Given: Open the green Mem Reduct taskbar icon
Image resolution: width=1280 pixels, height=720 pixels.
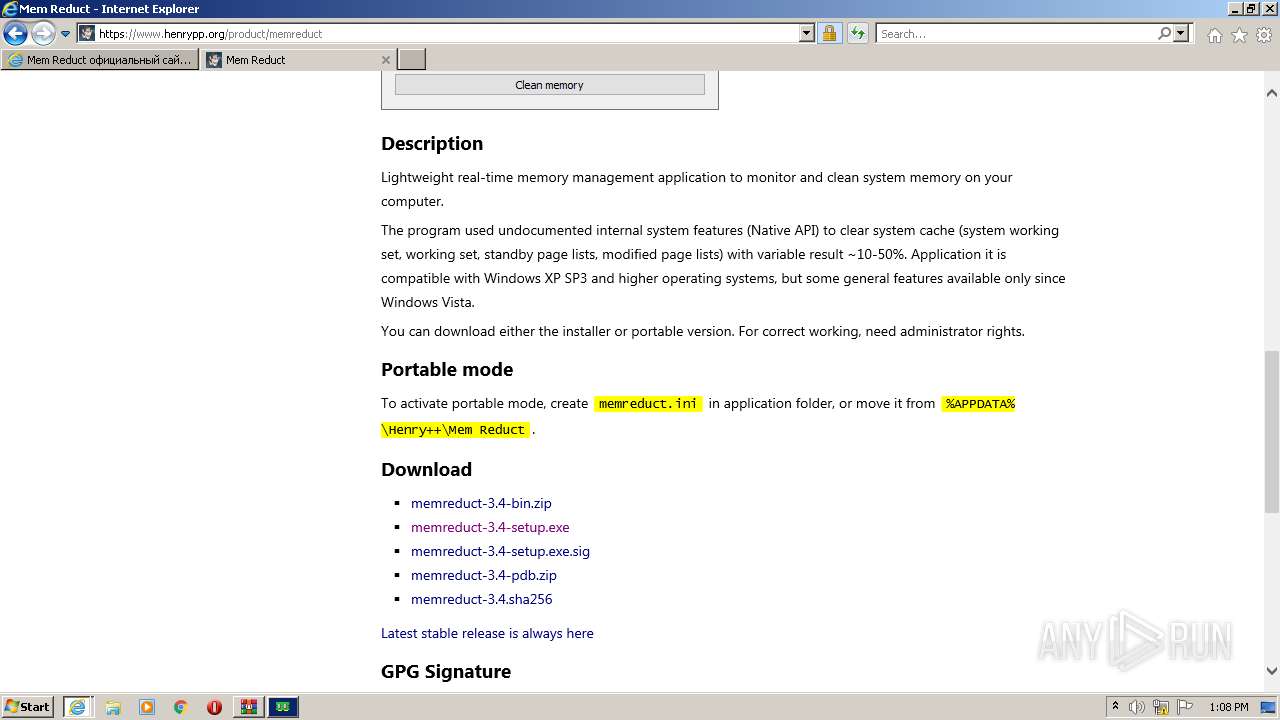Looking at the screenshot, I should click(x=284, y=707).
